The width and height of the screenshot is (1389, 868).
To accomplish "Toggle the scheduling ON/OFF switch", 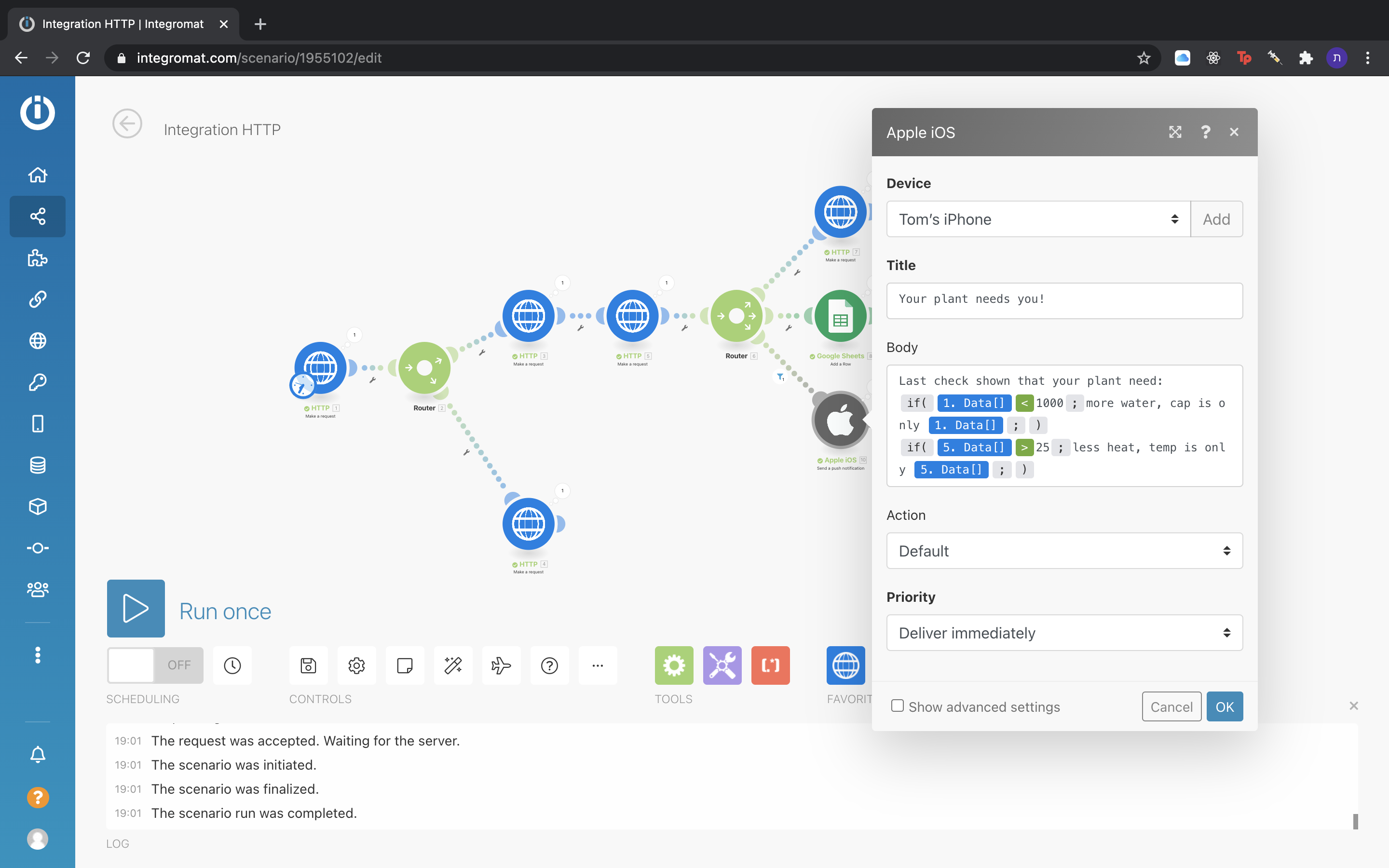I will coord(155,665).
